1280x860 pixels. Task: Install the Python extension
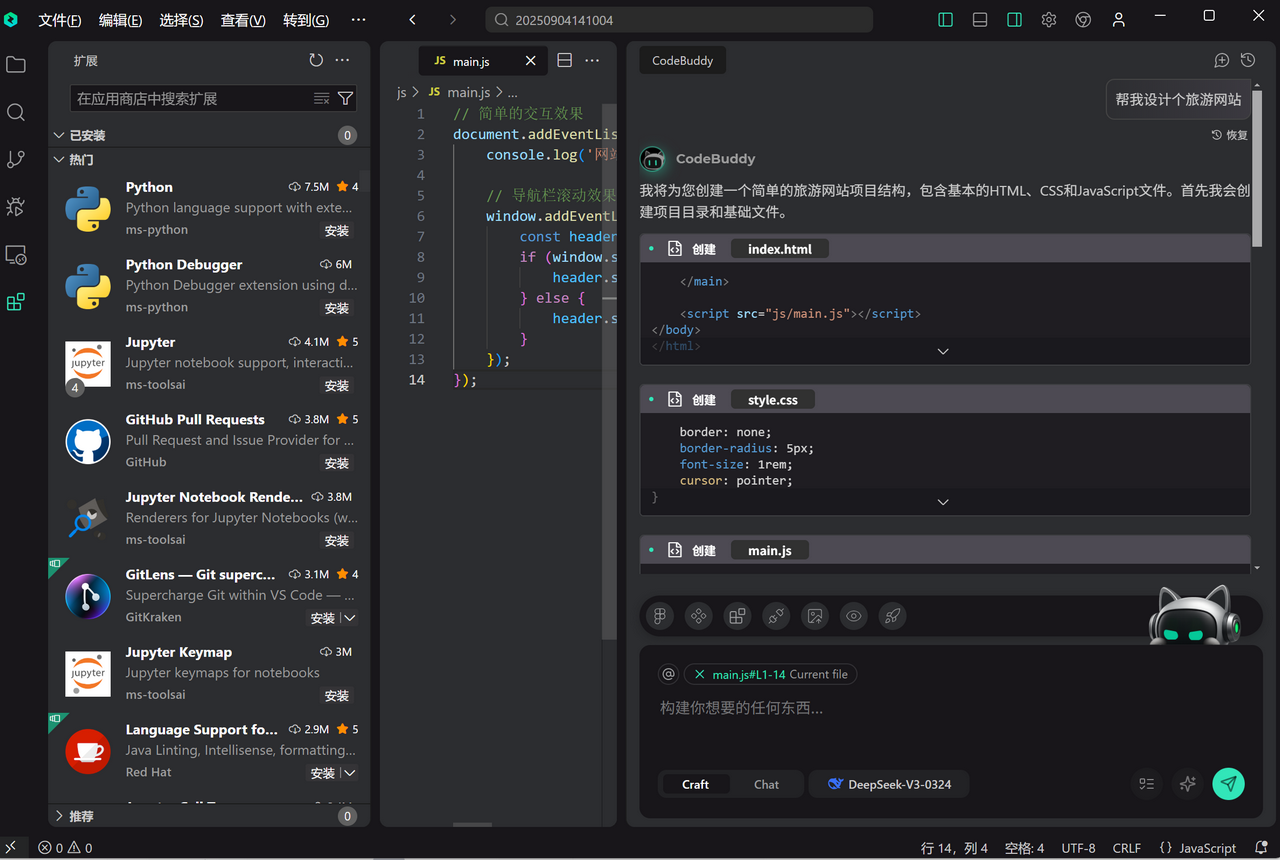(337, 230)
